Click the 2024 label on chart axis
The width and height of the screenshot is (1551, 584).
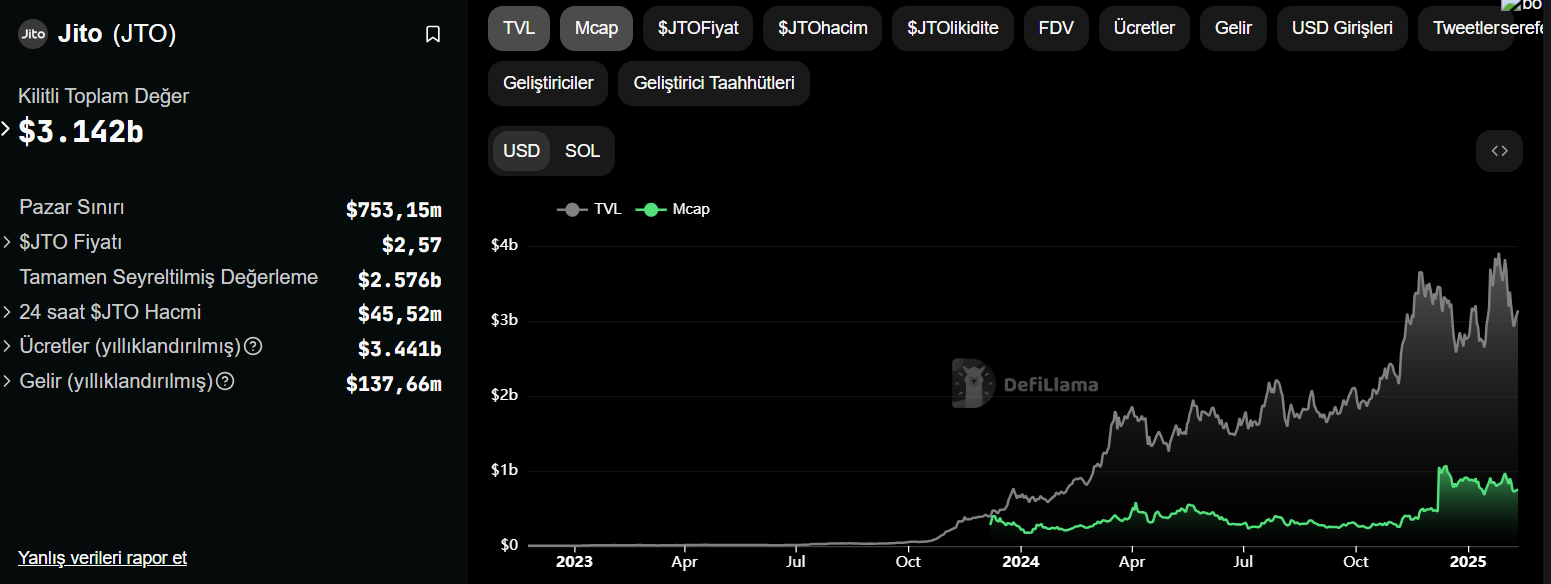[x=1020, y=562]
